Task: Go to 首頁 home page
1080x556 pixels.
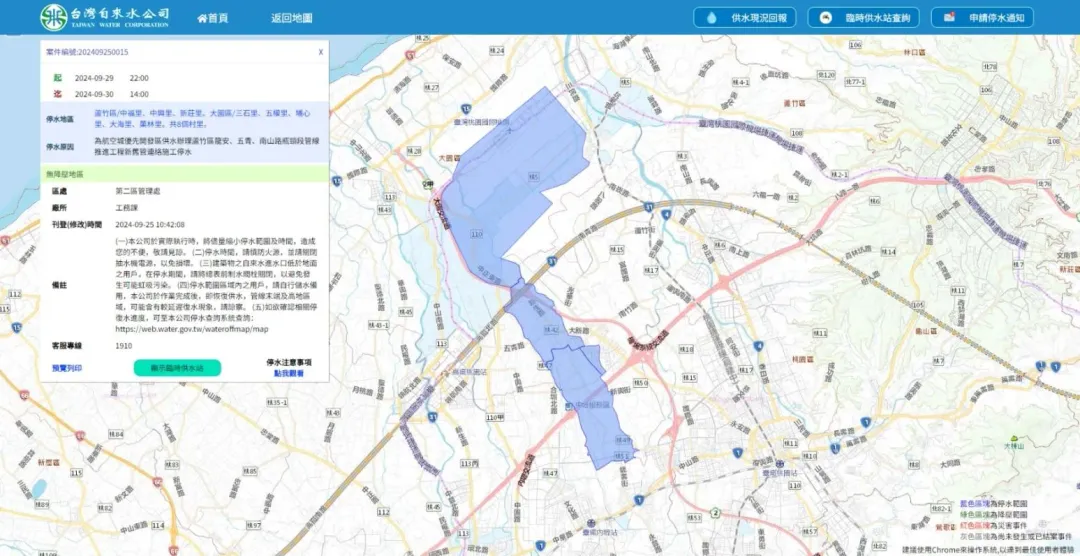Action: 213,19
